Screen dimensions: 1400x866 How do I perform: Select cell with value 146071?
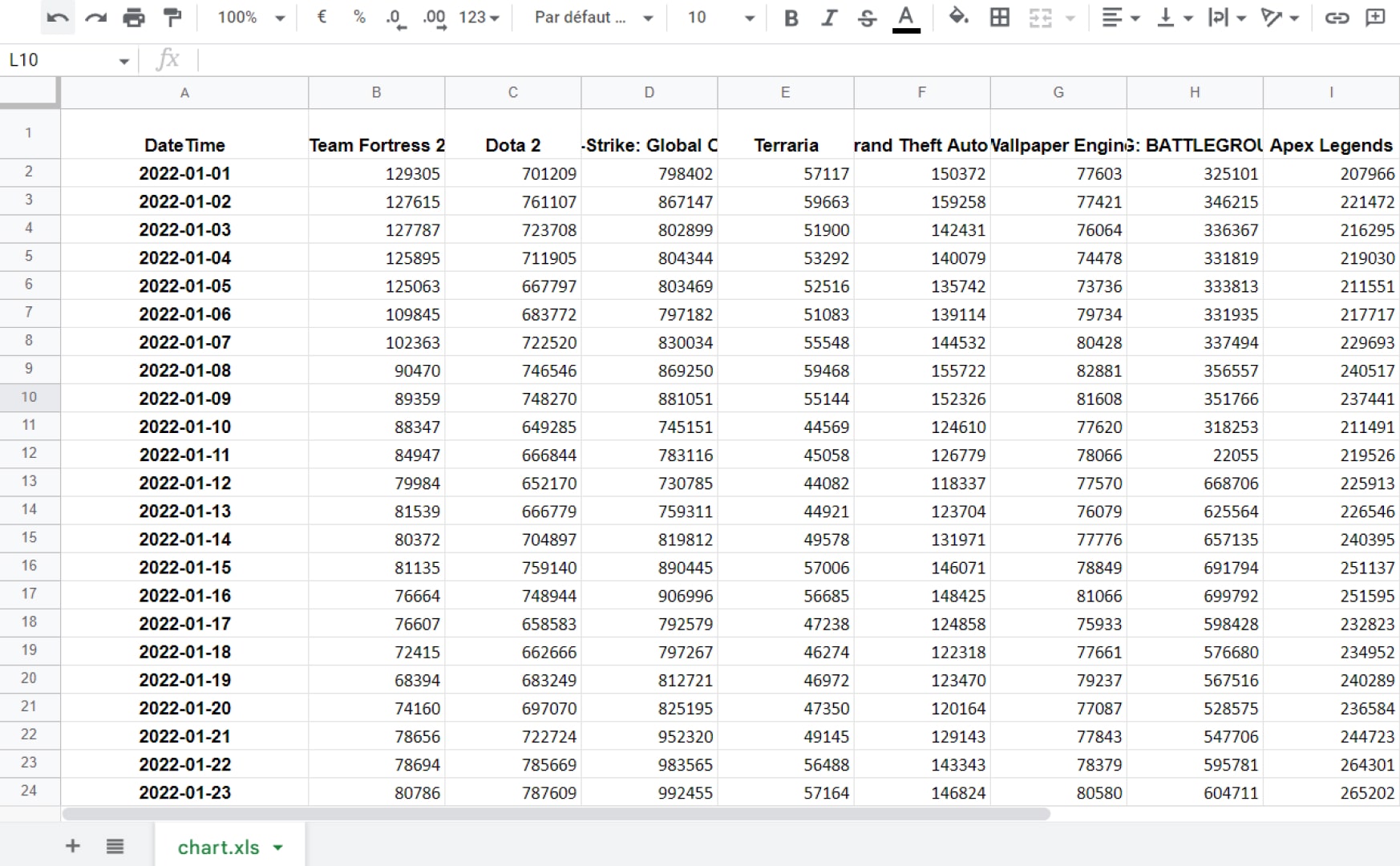coord(922,568)
